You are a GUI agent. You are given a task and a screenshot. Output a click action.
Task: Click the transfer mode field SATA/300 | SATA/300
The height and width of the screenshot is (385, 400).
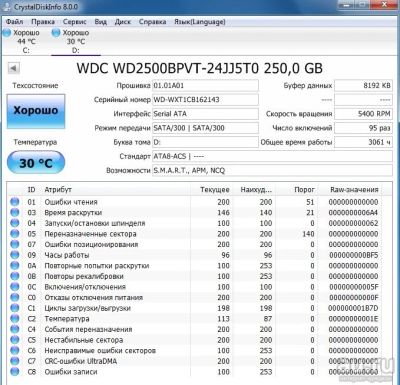coord(205,128)
